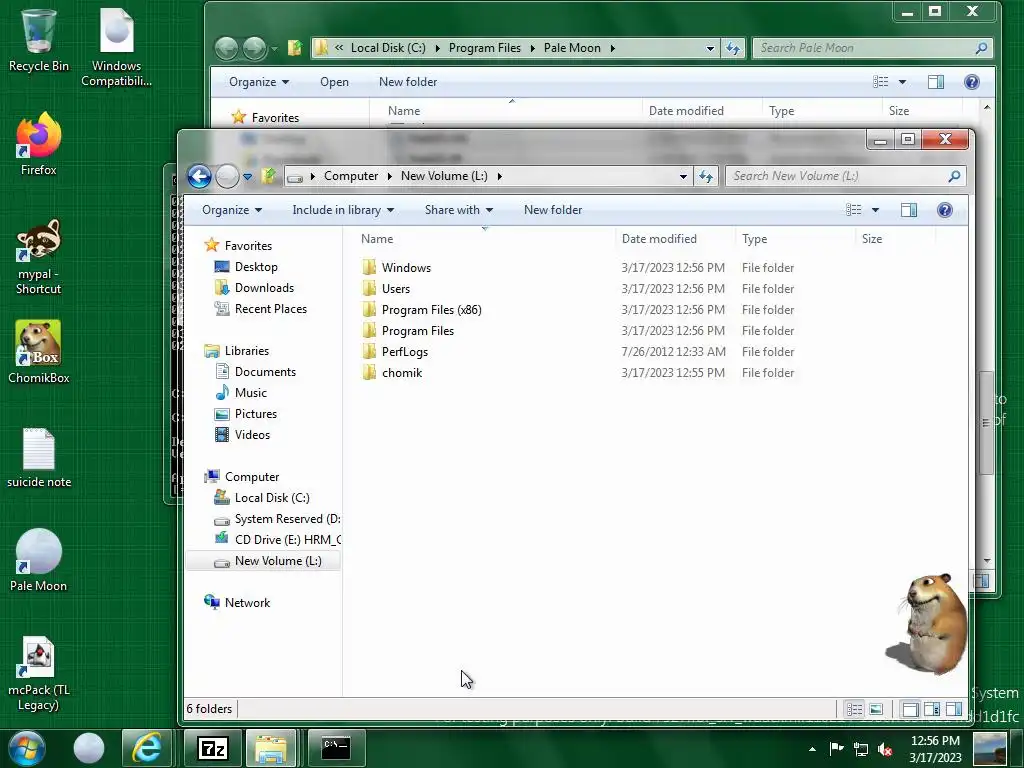The image size is (1024, 768).
Task: Select Desktop under Favorites
Action: [x=256, y=266]
